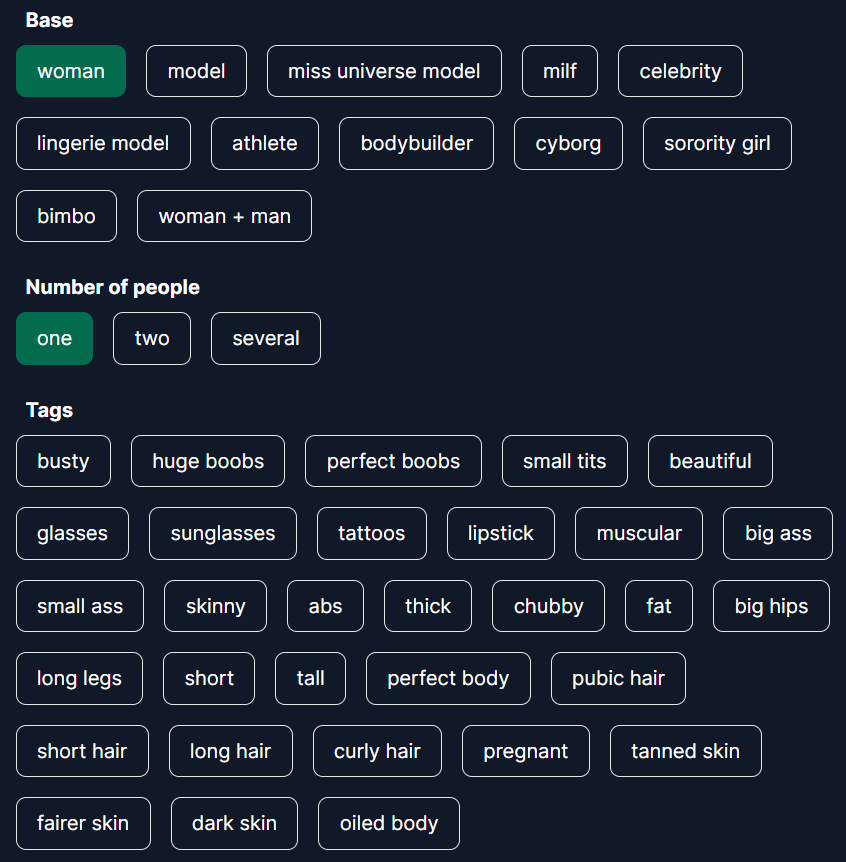Click the selected 'one' people option
This screenshot has width=846, height=862.
click(x=54, y=338)
